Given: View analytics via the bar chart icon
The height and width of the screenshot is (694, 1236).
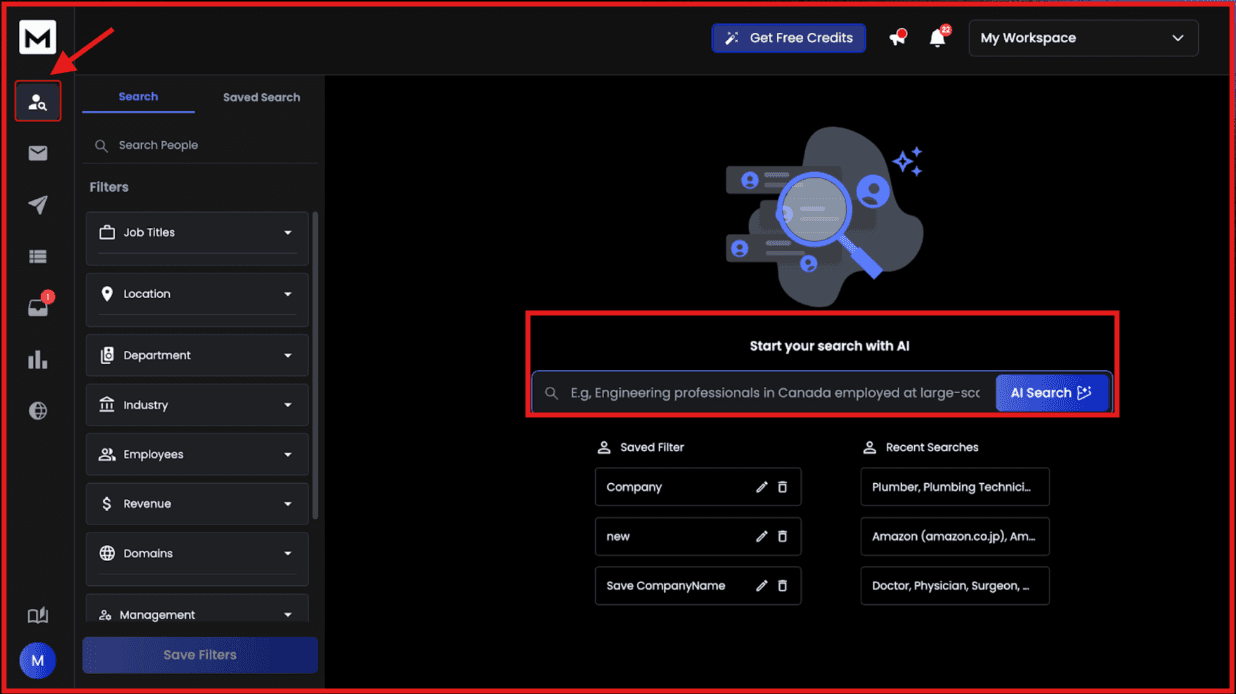Looking at the screenshot, I should coord(37,359).
